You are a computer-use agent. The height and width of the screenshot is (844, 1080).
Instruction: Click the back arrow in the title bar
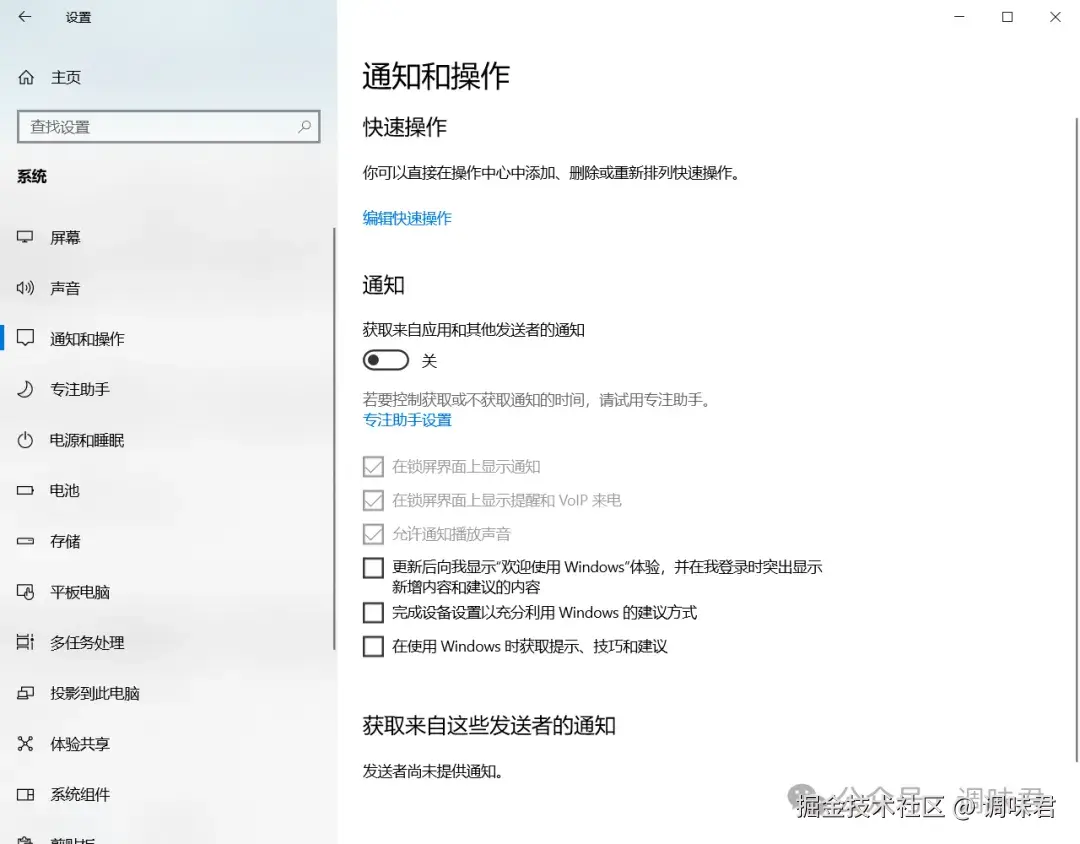(24, 17)
